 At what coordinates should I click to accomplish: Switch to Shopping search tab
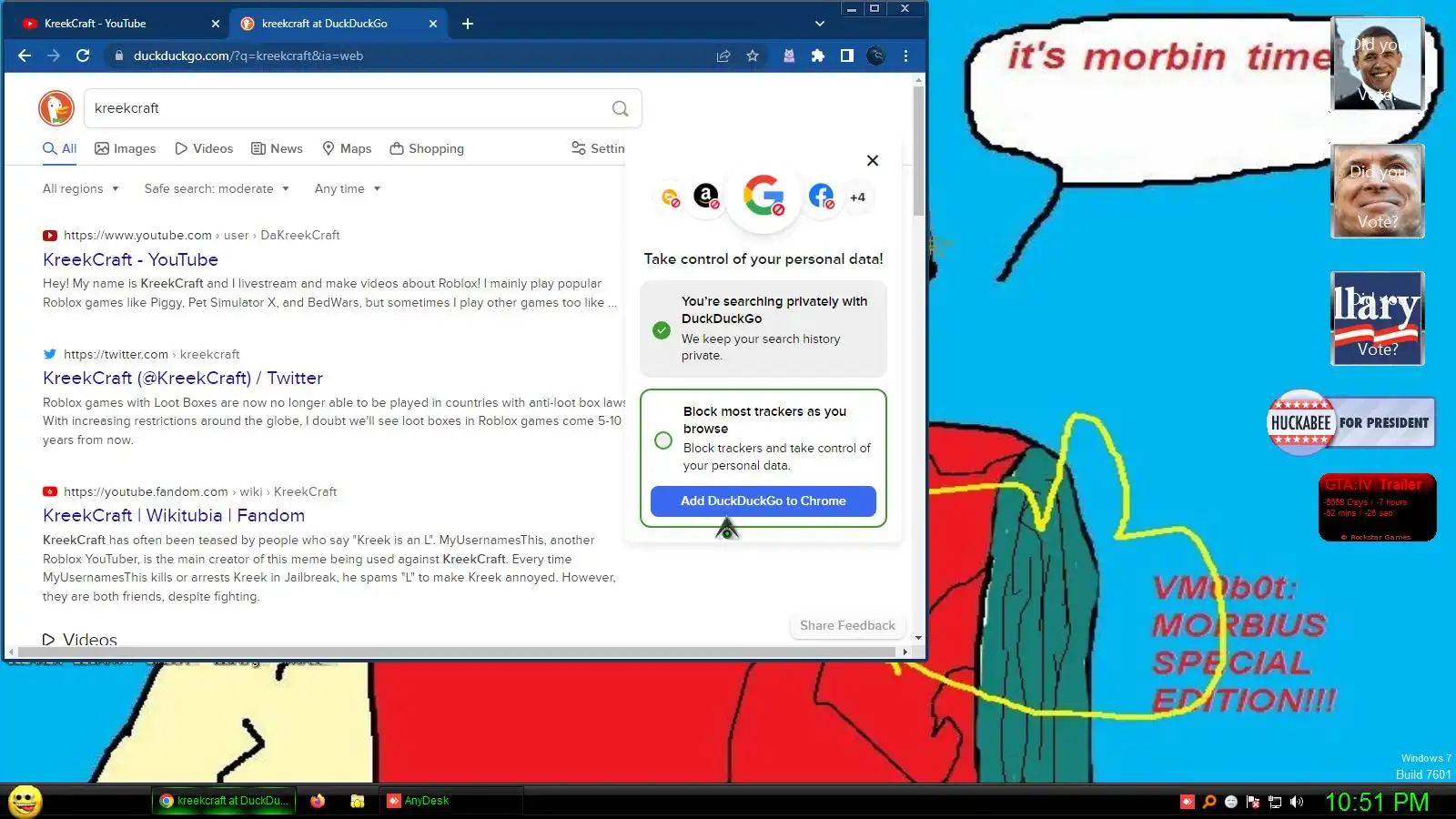(427, 148)
